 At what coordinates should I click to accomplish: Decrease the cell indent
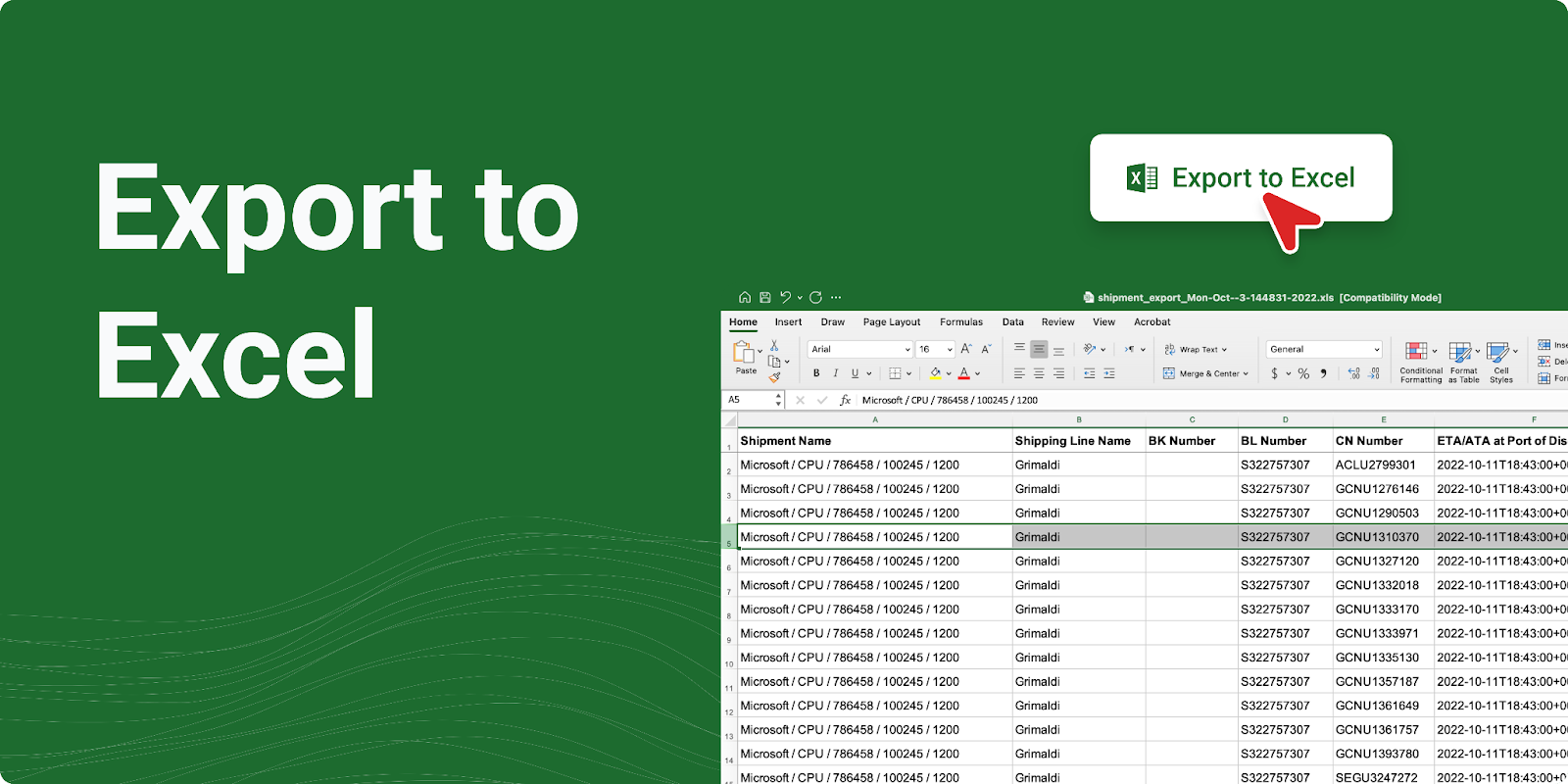tap(1090, 373)
